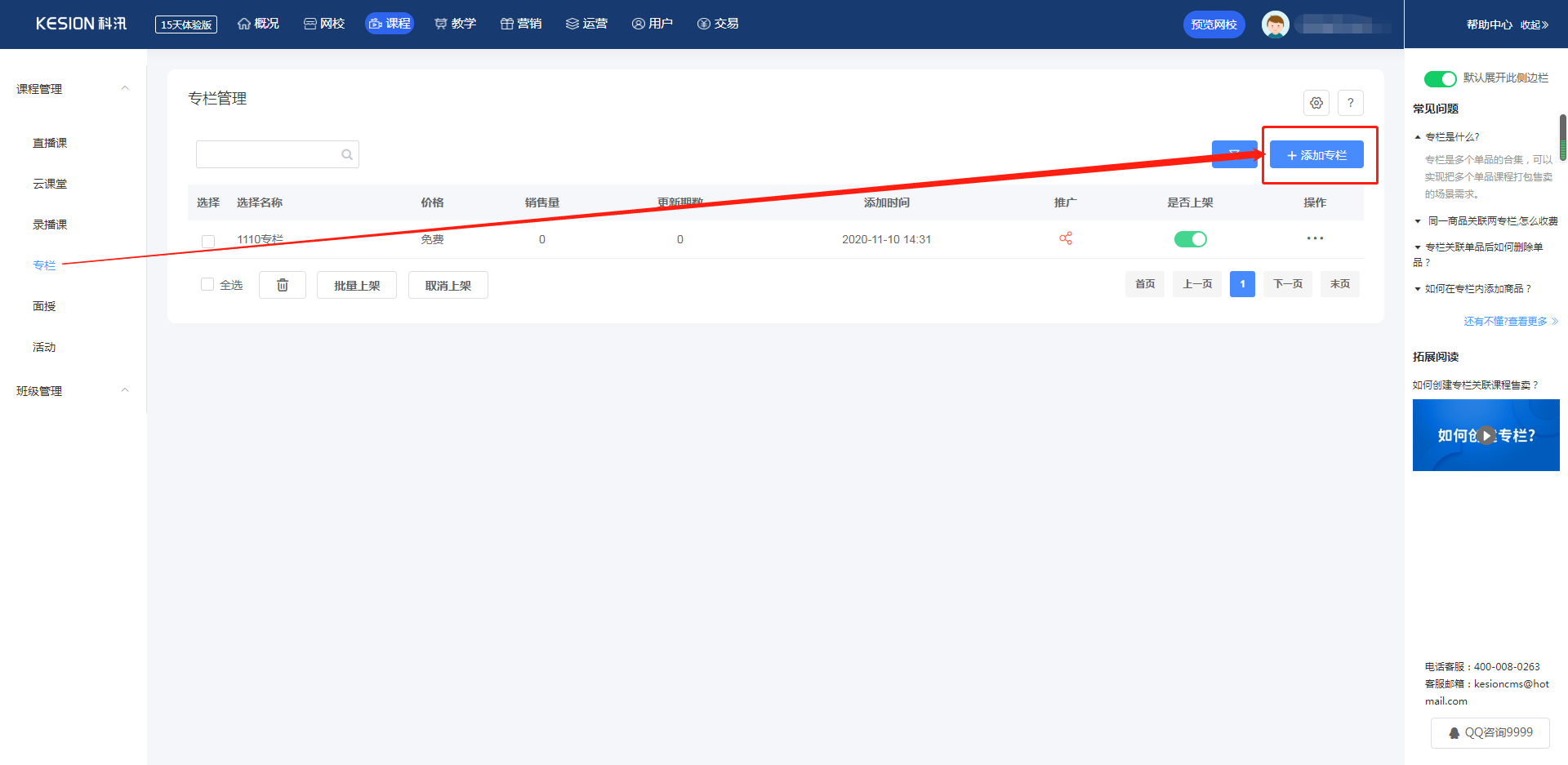Open the 交易 top menu
This screenshot has width=1568, height=765.
point(718,24)
